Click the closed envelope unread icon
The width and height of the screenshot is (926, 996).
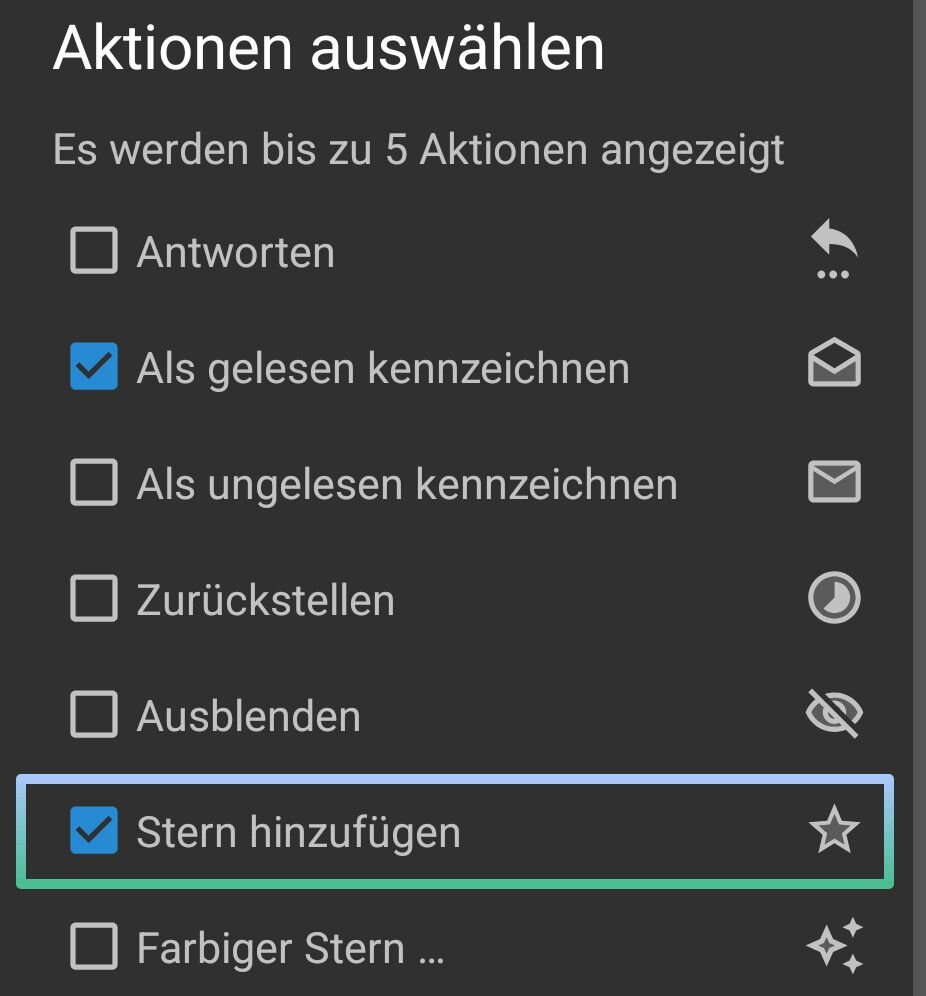point(834,481)
